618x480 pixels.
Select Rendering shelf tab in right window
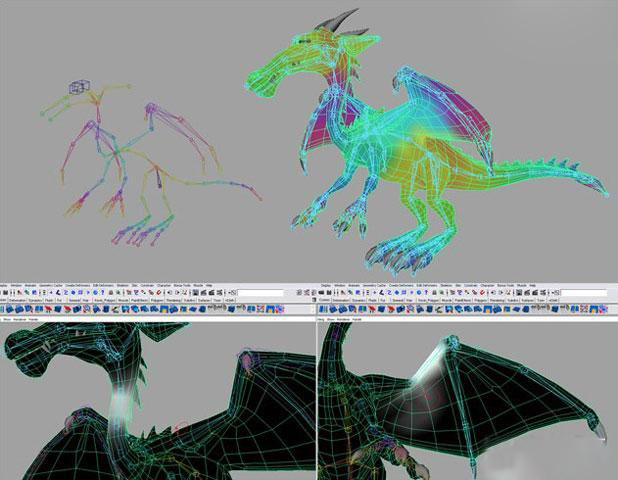coord(497,300)
